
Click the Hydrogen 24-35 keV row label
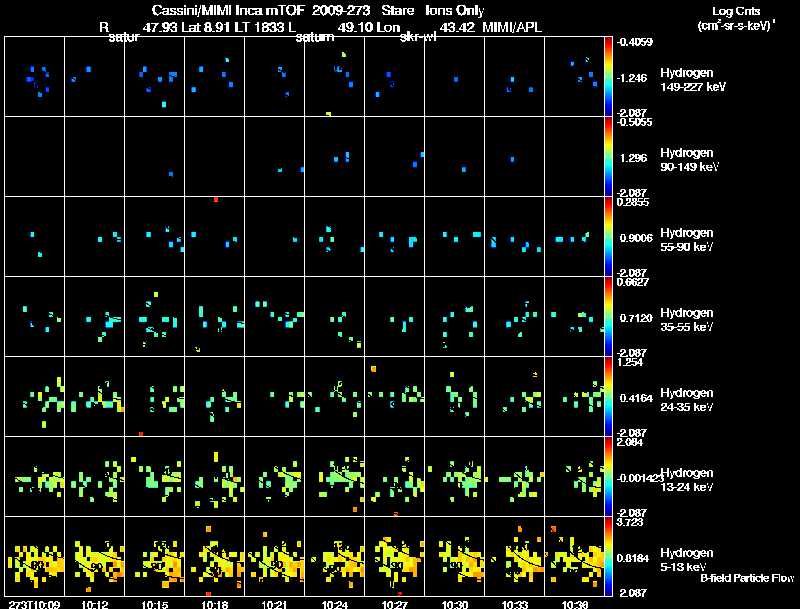687,400
